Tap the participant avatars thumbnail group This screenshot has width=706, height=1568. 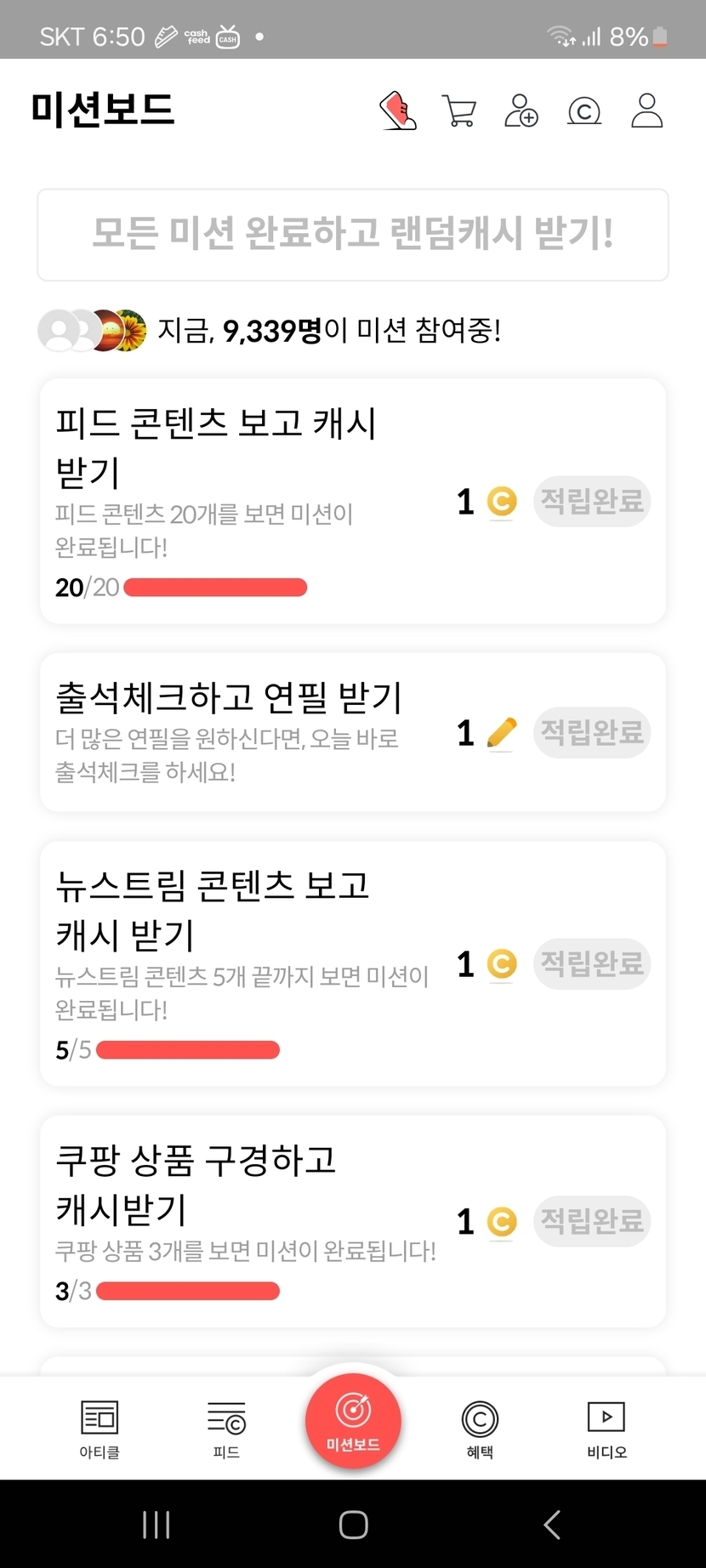pos(92,331)
